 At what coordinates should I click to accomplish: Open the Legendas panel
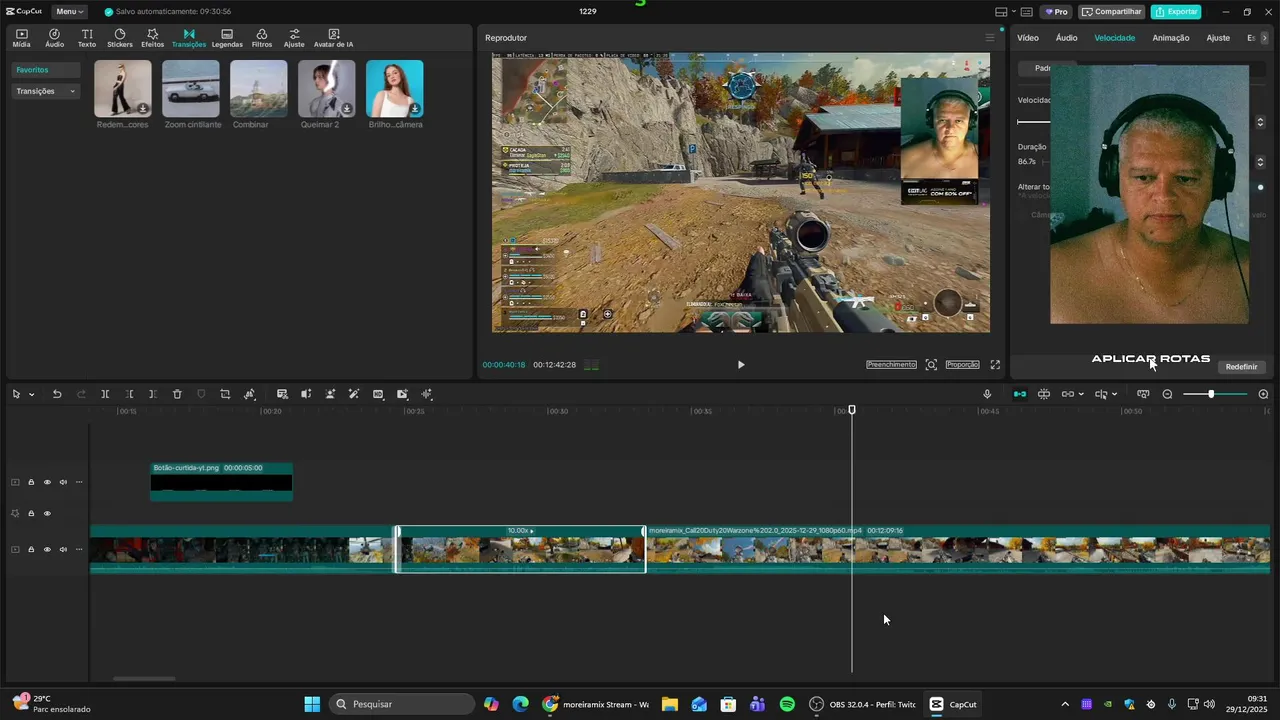(227, 38)
